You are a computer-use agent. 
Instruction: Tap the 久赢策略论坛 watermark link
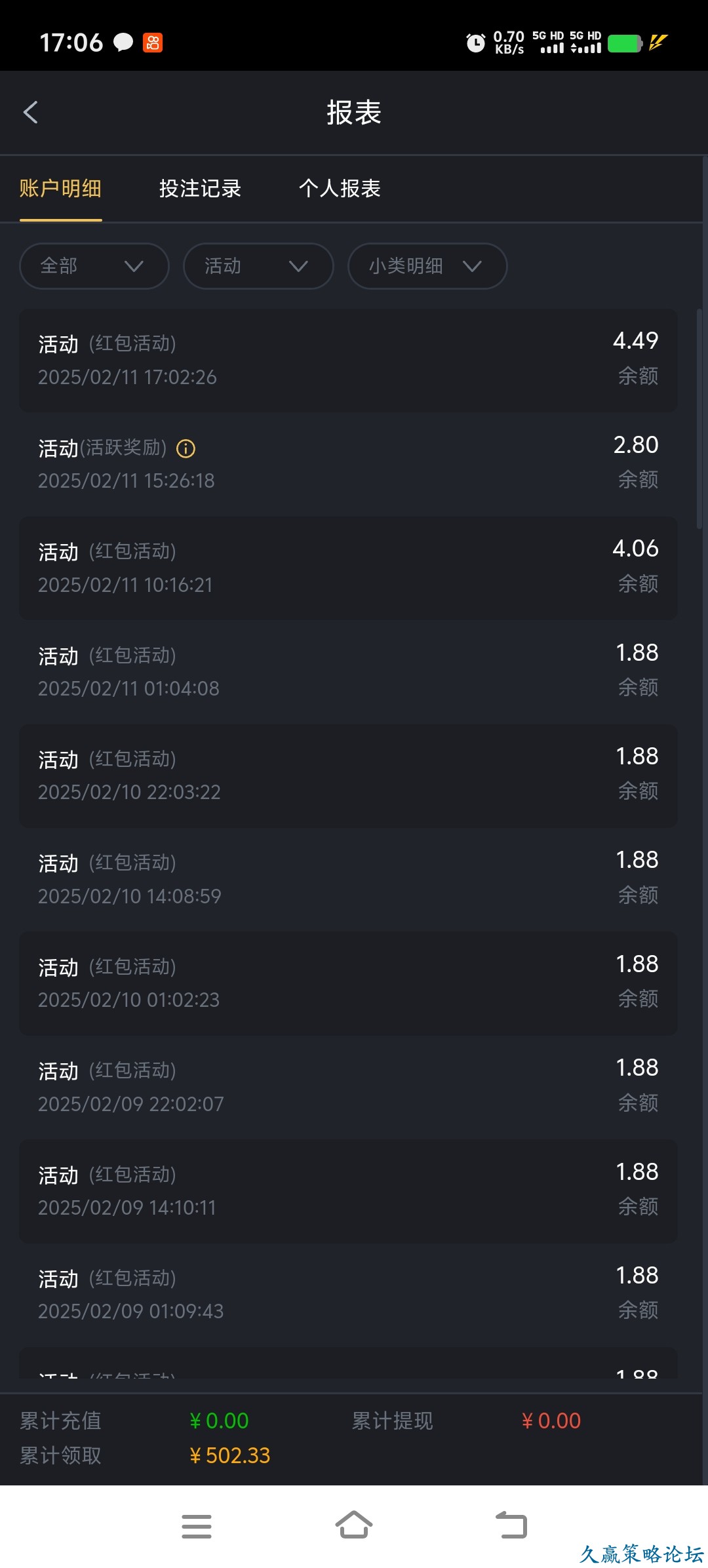coord(641,1554)
